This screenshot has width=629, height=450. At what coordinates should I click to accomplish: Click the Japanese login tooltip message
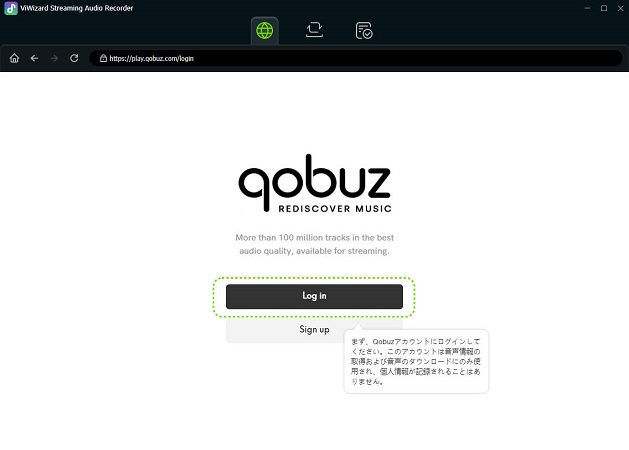tap(416, 361)
